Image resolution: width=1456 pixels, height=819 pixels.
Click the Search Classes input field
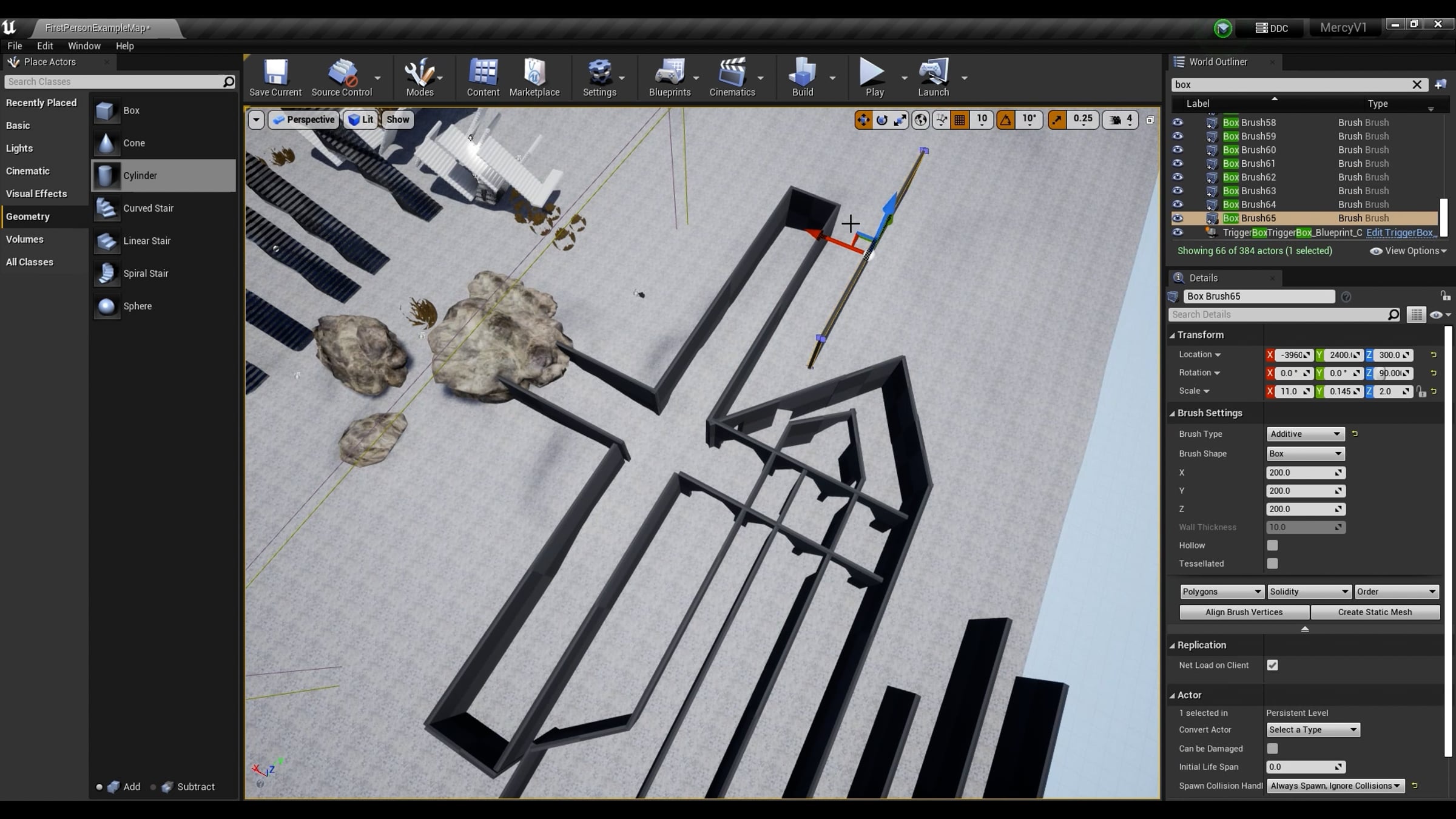114,82
